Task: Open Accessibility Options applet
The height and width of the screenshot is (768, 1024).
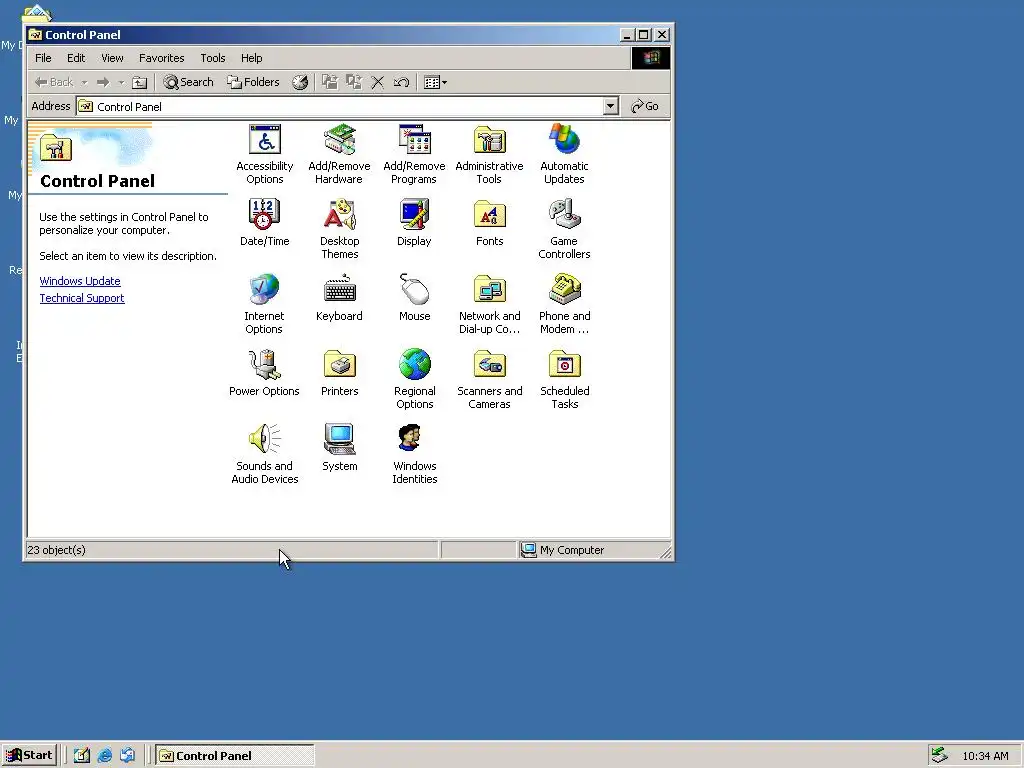Action: (x=264, y=154)
